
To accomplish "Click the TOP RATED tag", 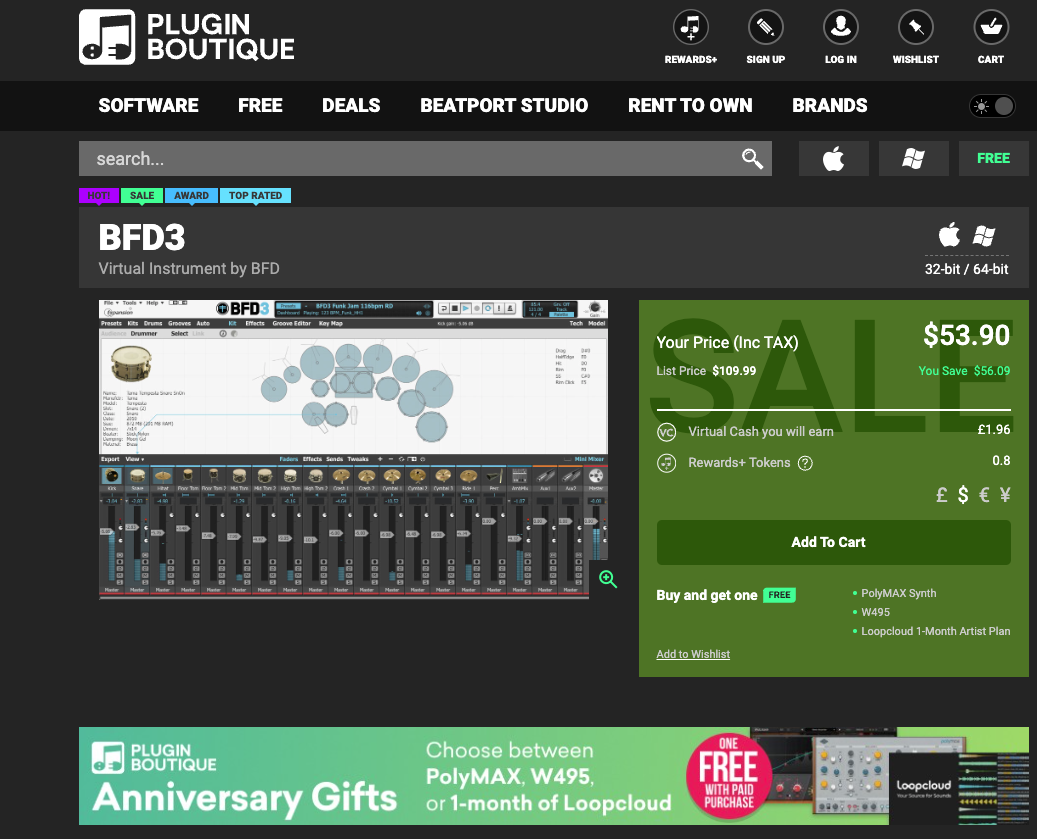I will pos(255,196).
